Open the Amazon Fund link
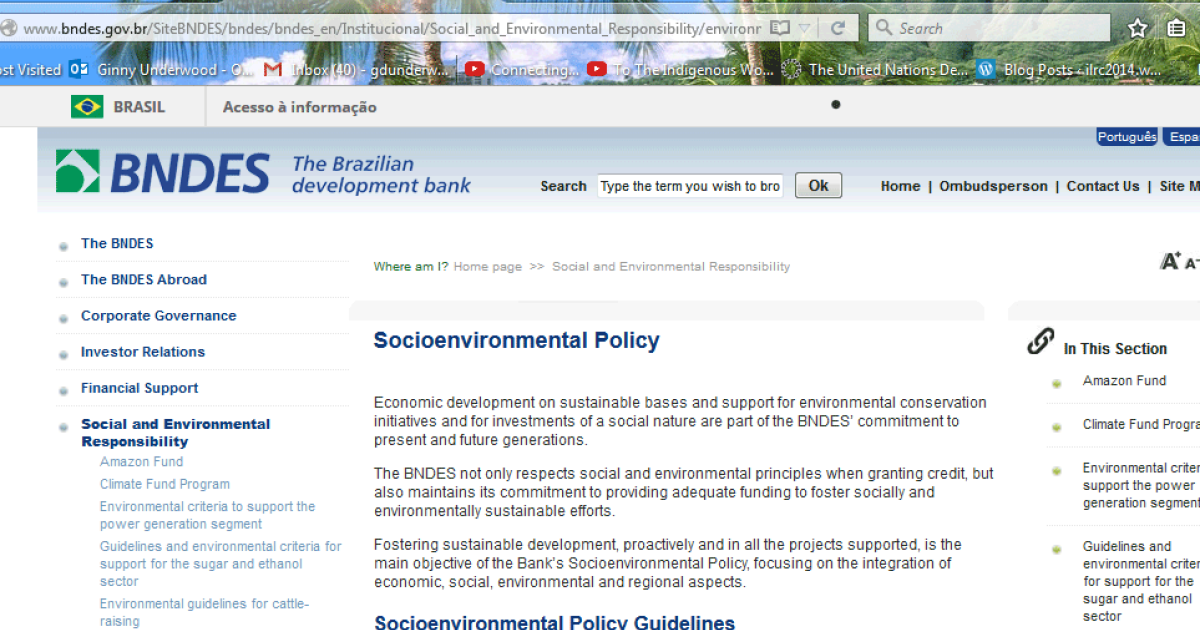 coord(140,462)
